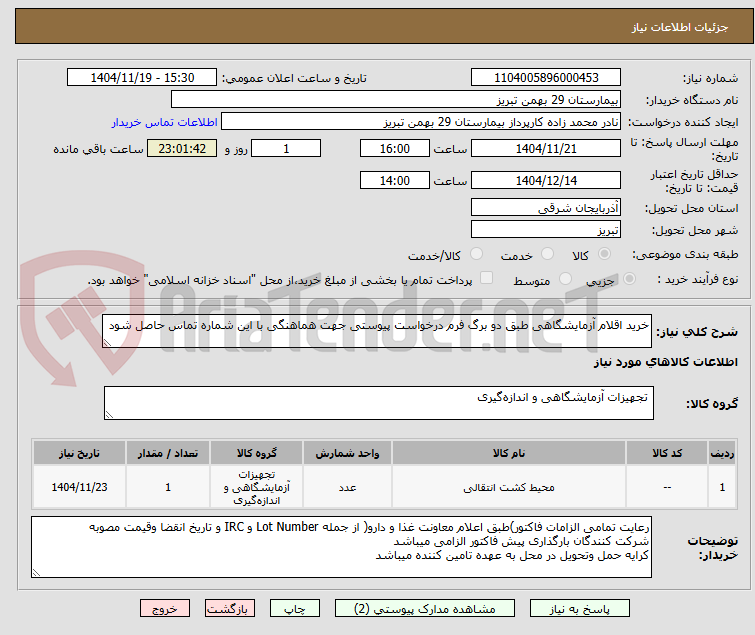Click the خروج exit button
Viewport: 755px width, 635px height.
pyautogui.click(x=165, y=609)
